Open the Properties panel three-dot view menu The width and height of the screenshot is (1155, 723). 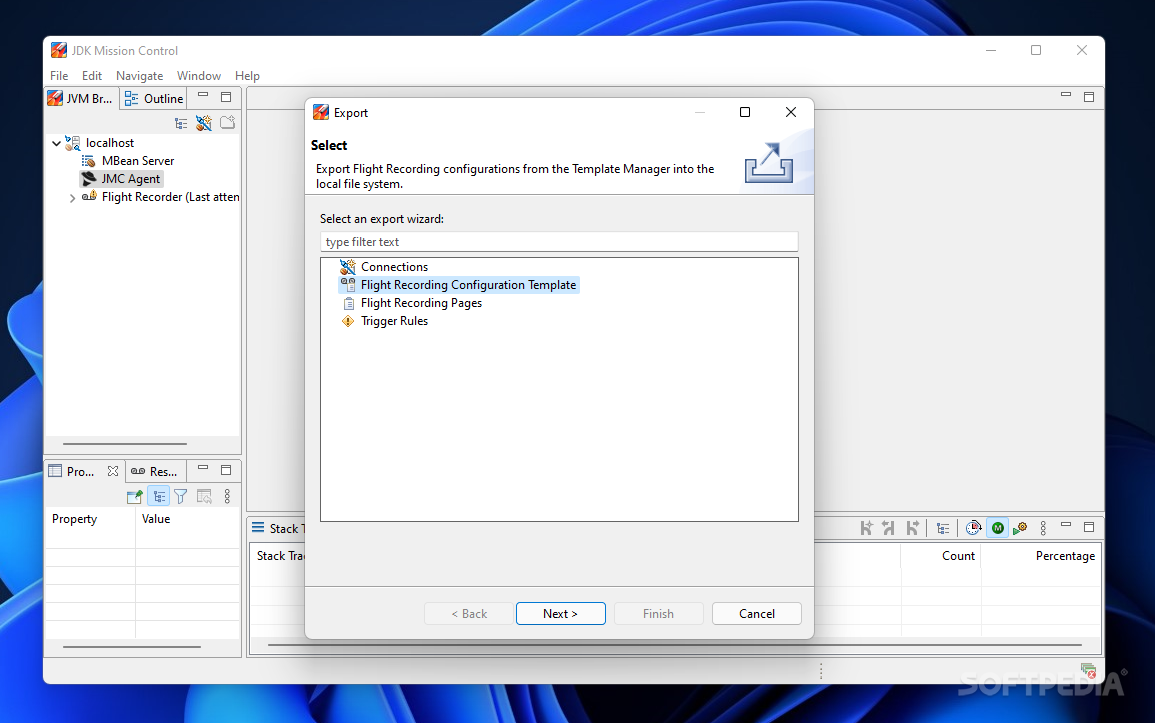click(227, 497)
